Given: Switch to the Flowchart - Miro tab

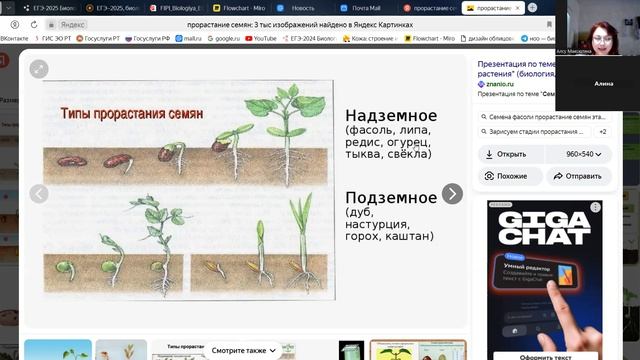Looking at the screenshot, I should 240,8.
